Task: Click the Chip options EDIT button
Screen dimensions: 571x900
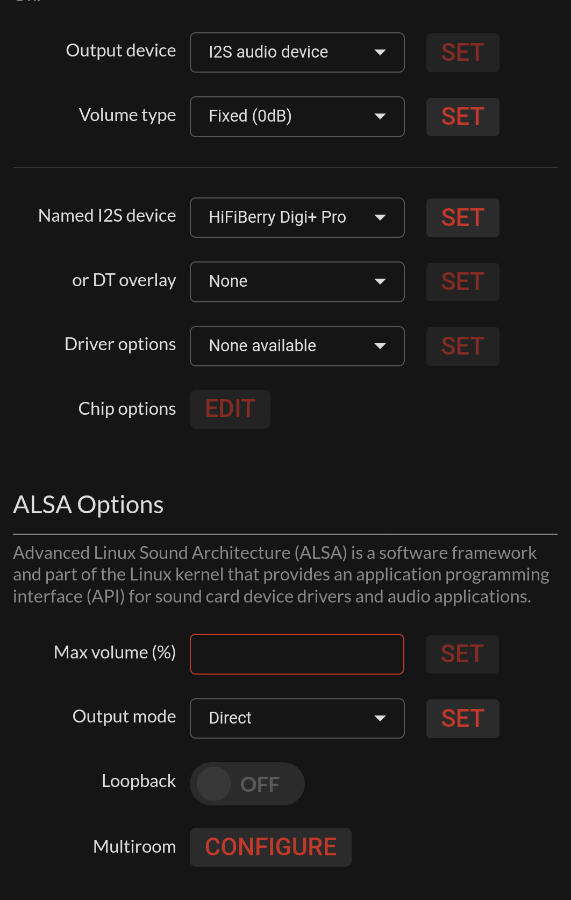Action: pyautogui.click(x=230, y=409)
